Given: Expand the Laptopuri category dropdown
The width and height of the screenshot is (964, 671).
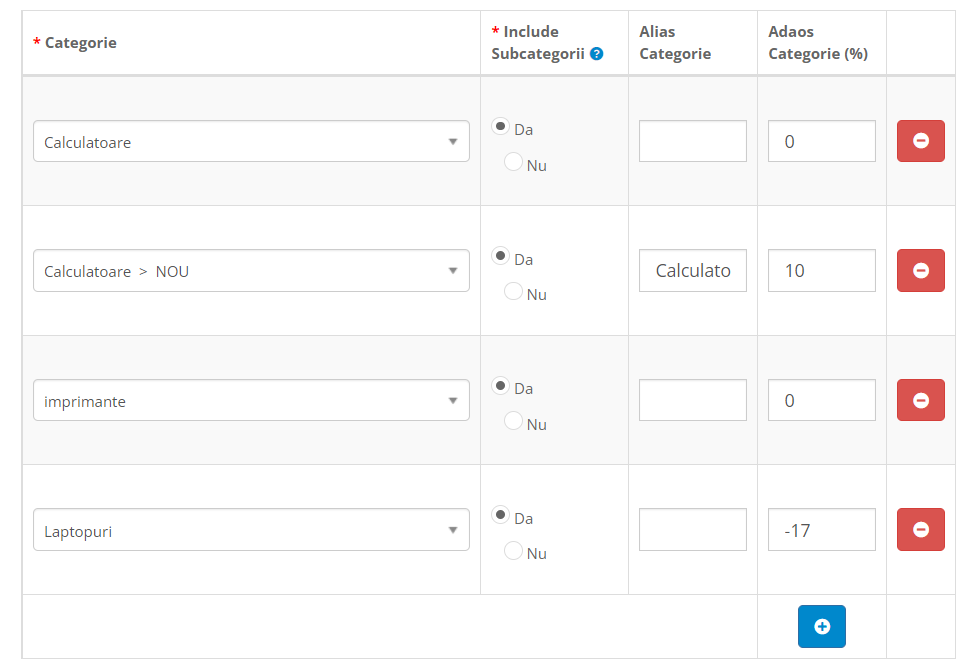Looking at the screenshot, I should point(251,530).
